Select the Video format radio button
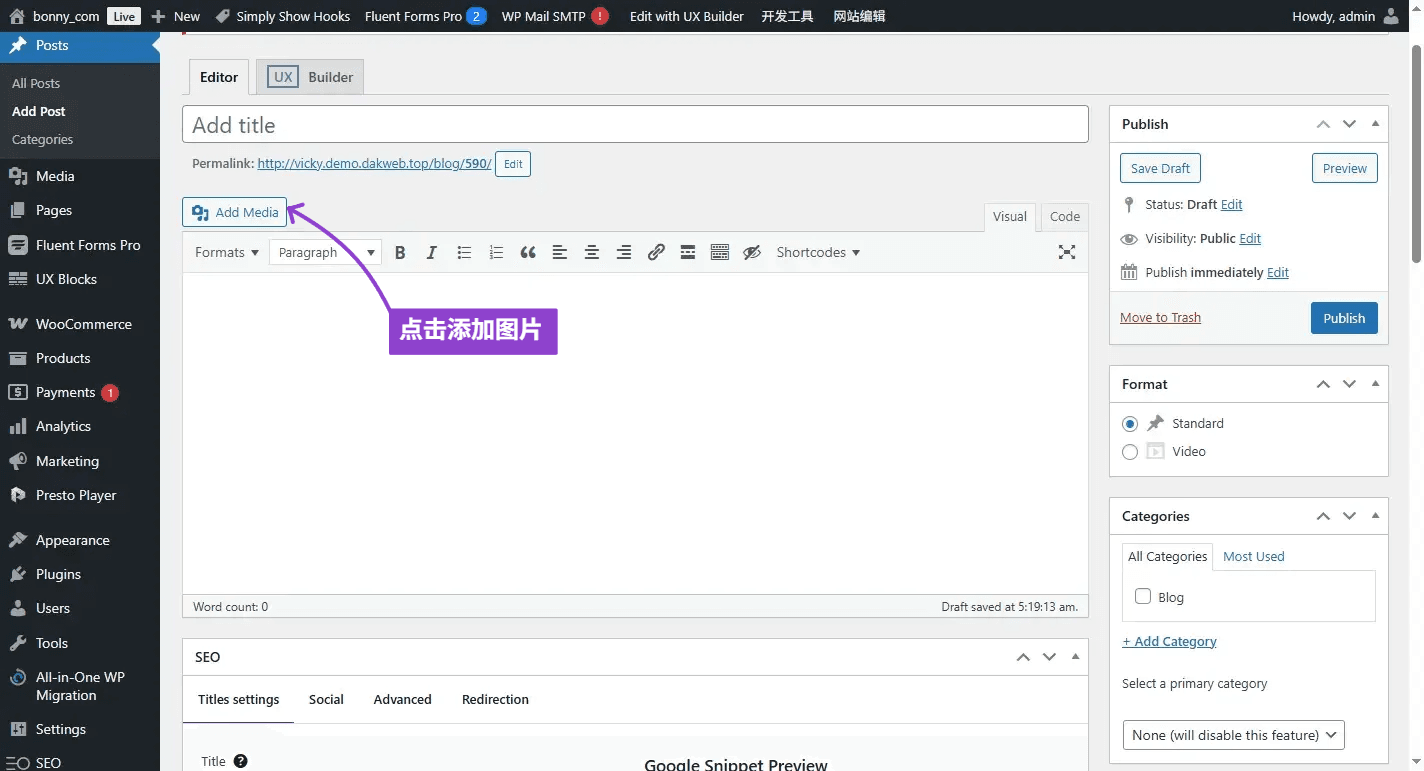This screenshot has height=771, width=1424. coord(1130,452)
